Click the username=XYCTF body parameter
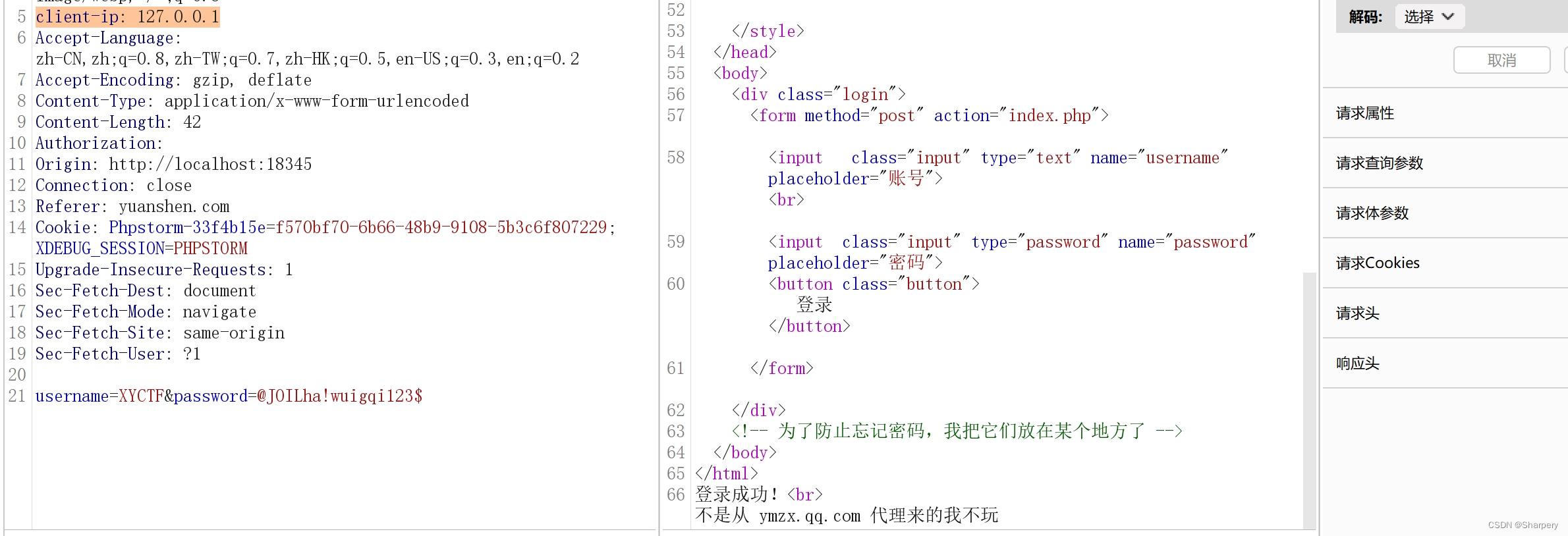1568x536 pixels. pos(99,396)
